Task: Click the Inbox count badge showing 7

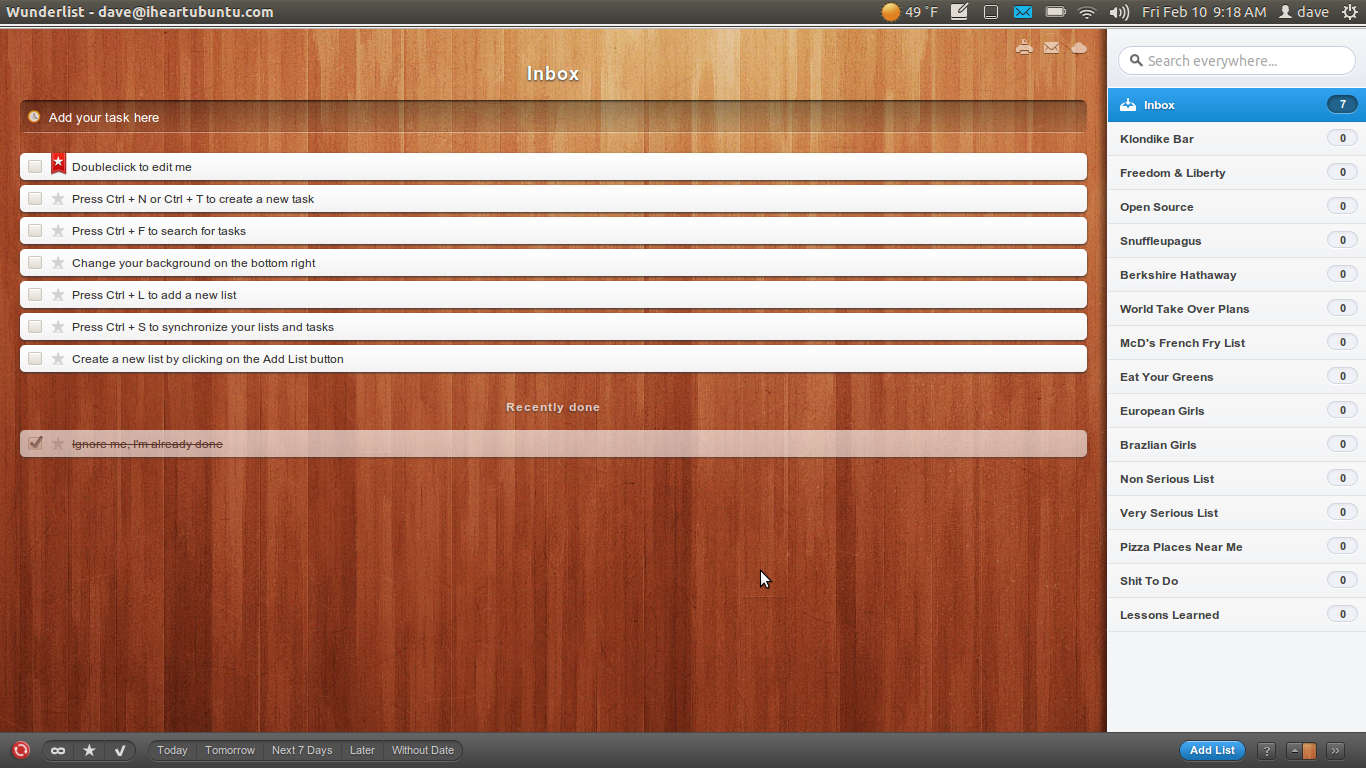Action: tap(1342, 104)
